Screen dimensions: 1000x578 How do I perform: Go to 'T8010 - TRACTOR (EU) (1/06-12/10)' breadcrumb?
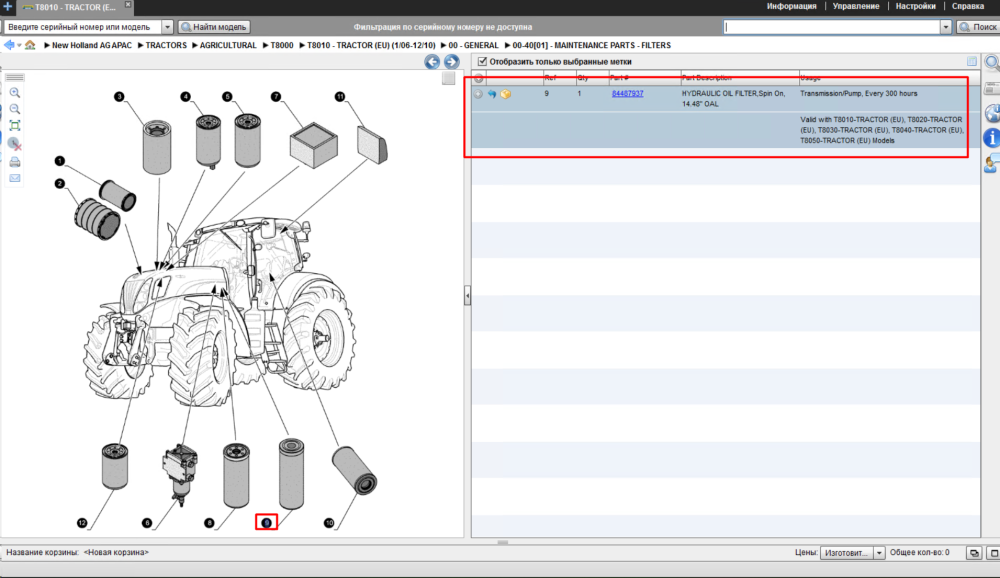point(371,45)
